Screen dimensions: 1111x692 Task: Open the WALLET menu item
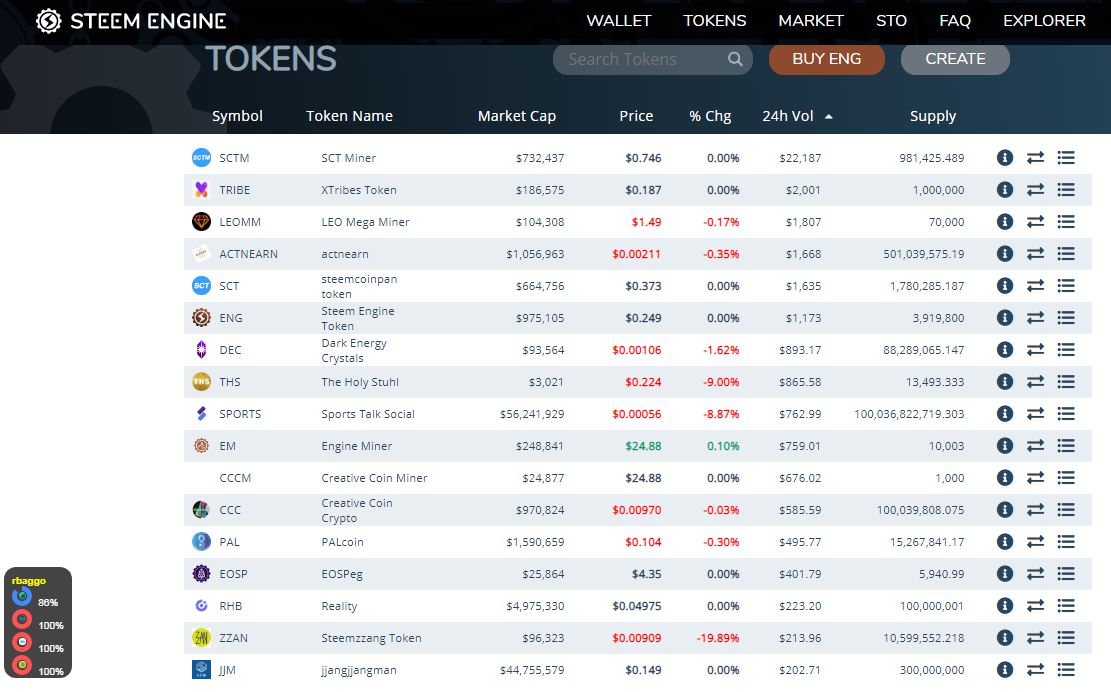618,20
